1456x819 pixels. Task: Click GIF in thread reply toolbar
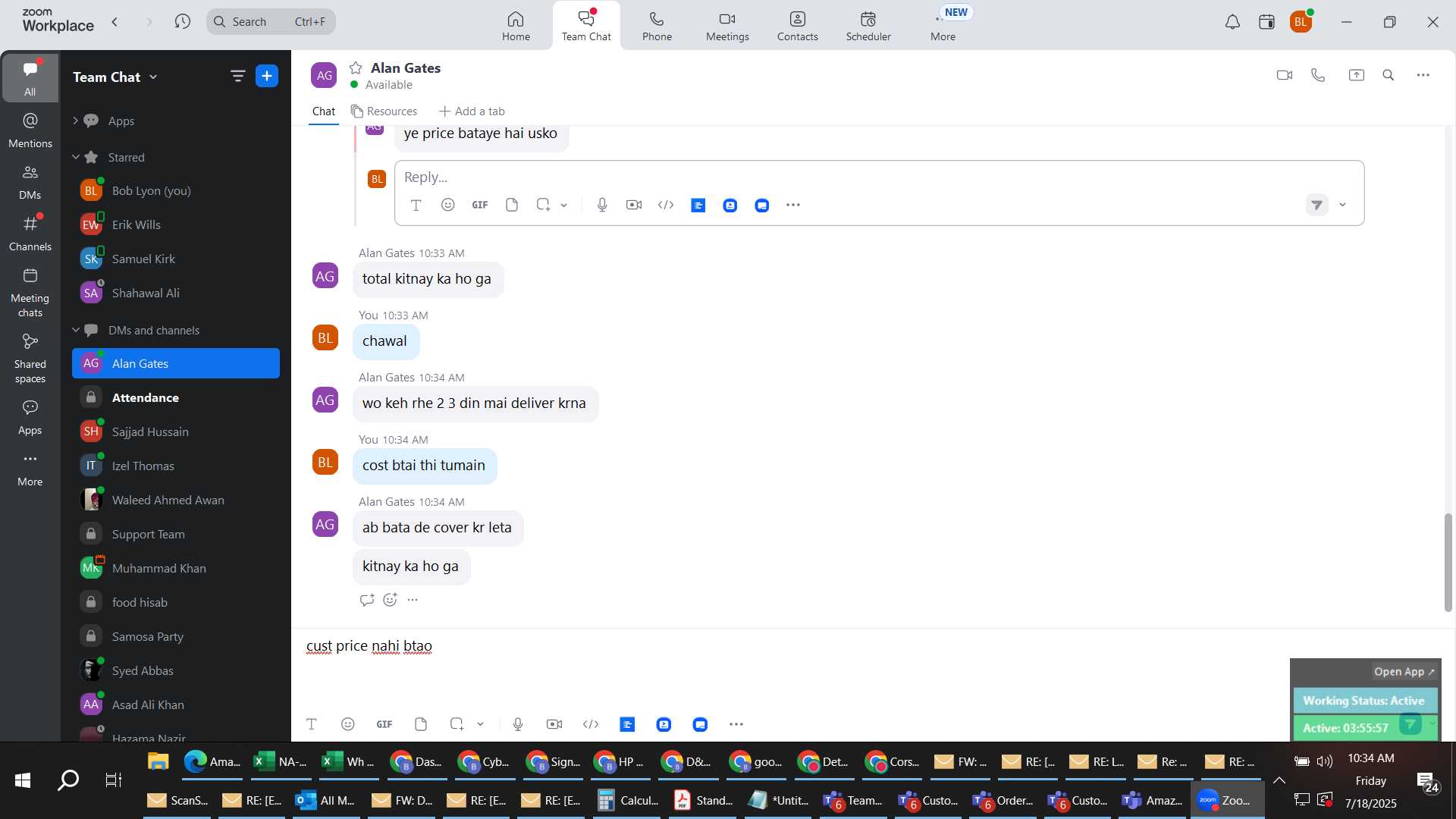coord(480,205)
